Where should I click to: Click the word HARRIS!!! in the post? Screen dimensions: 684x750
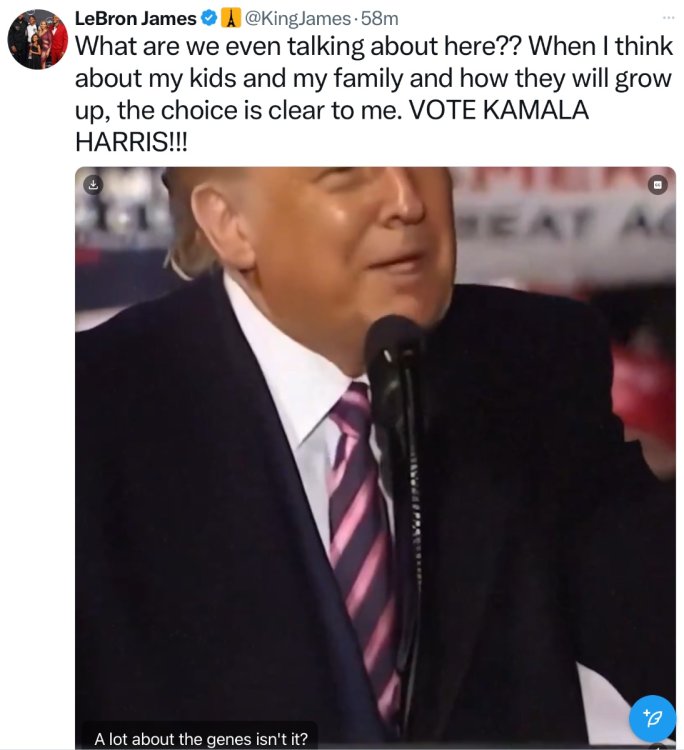tap(132, 142)
